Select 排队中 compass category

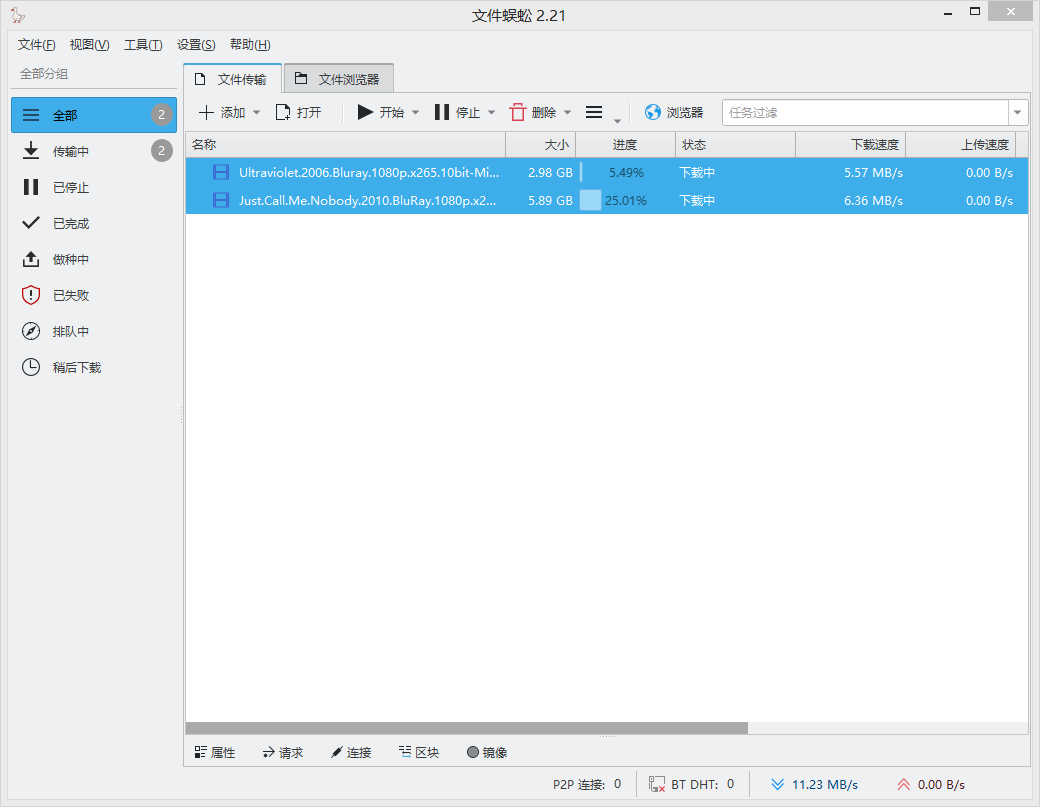(x=94, y=331)
